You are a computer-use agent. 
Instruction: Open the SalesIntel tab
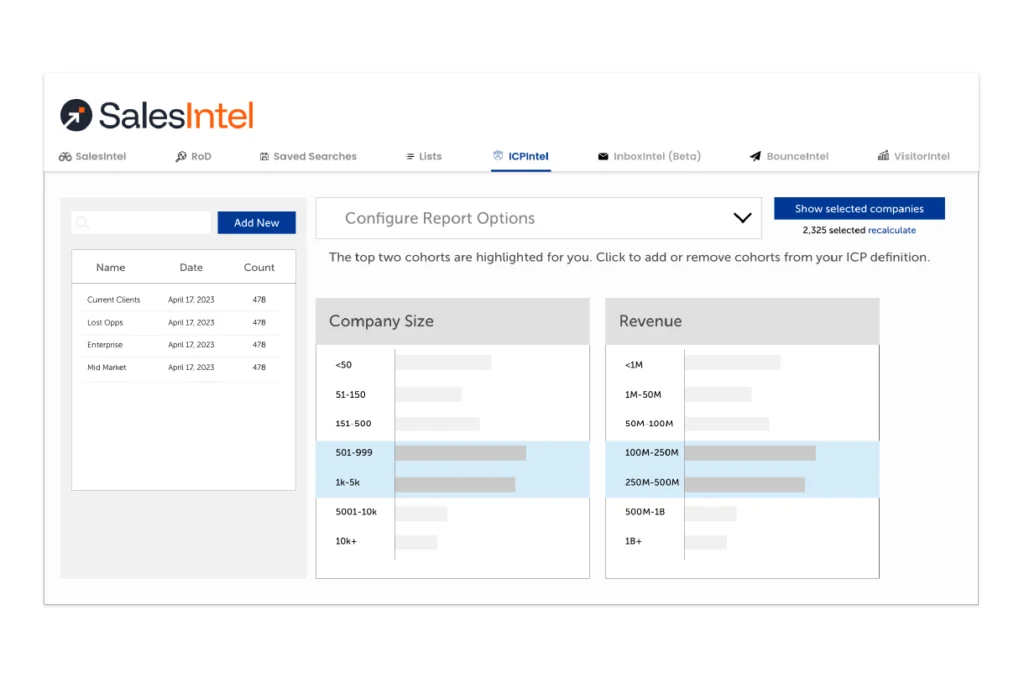(93, 156)
